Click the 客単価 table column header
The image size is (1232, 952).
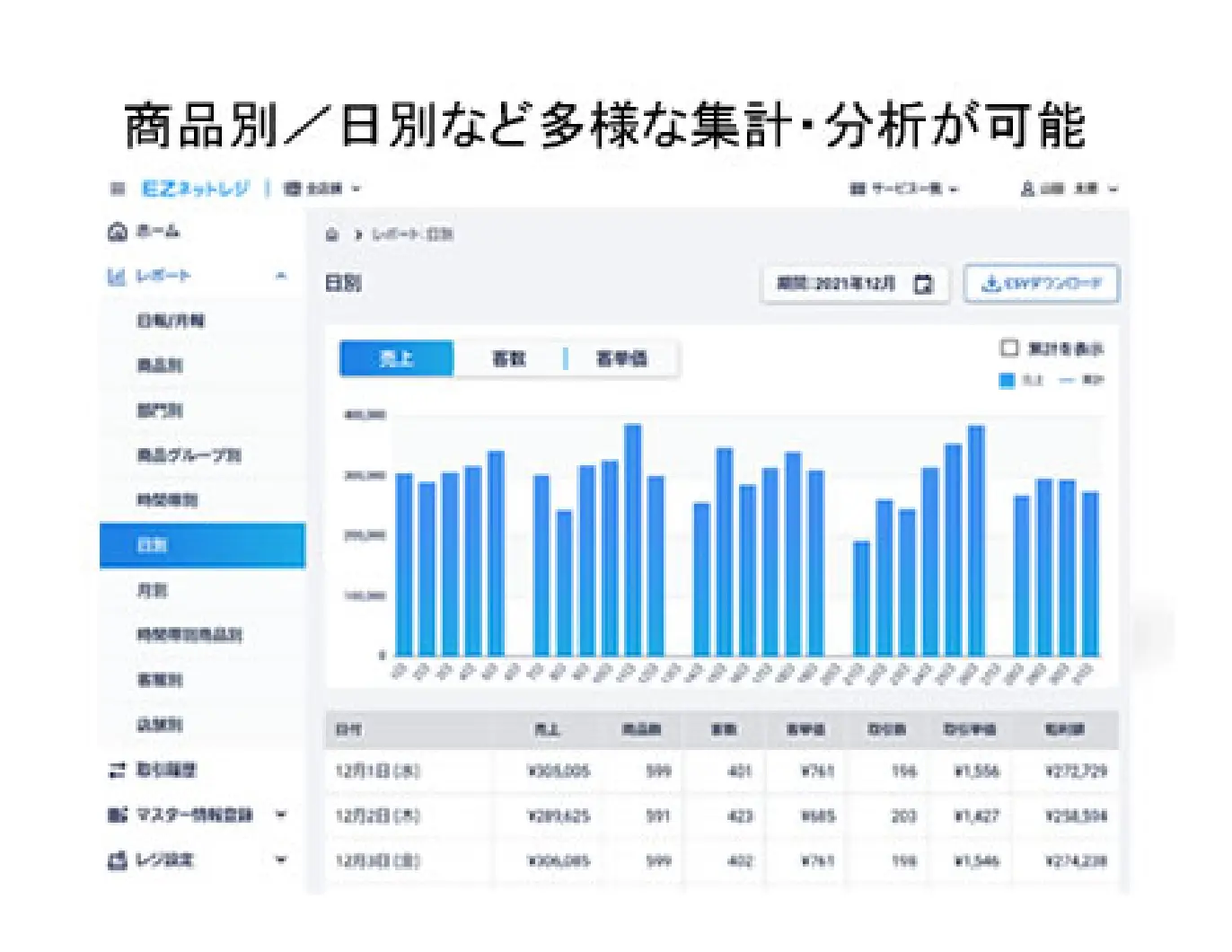point(805,730)
